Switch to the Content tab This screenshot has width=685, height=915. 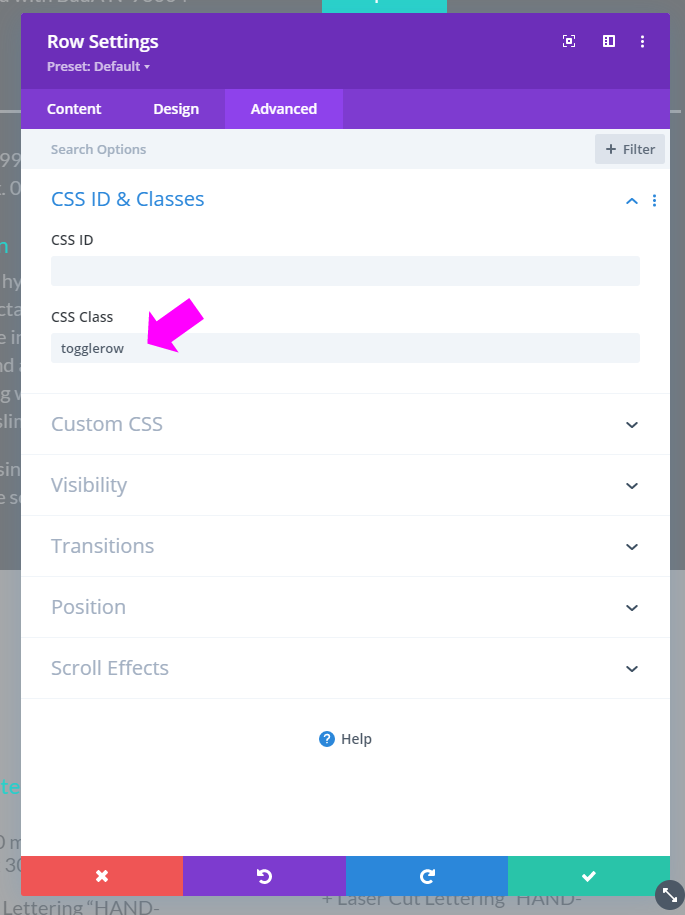point(74,109)
